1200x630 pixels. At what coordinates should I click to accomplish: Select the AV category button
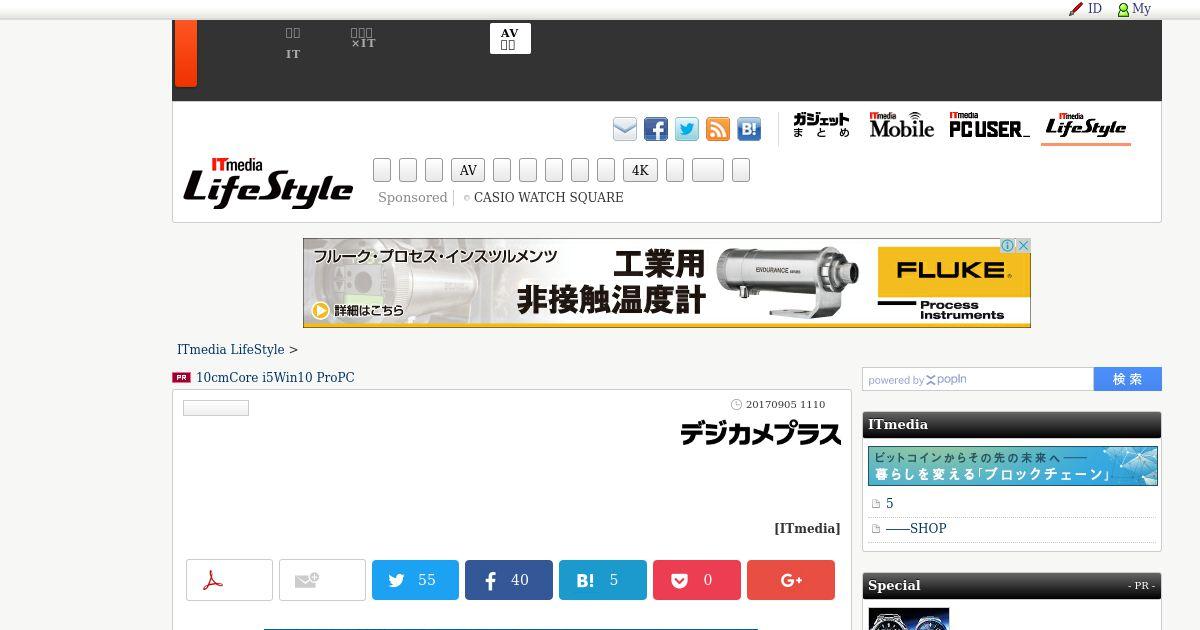point(468,170)
